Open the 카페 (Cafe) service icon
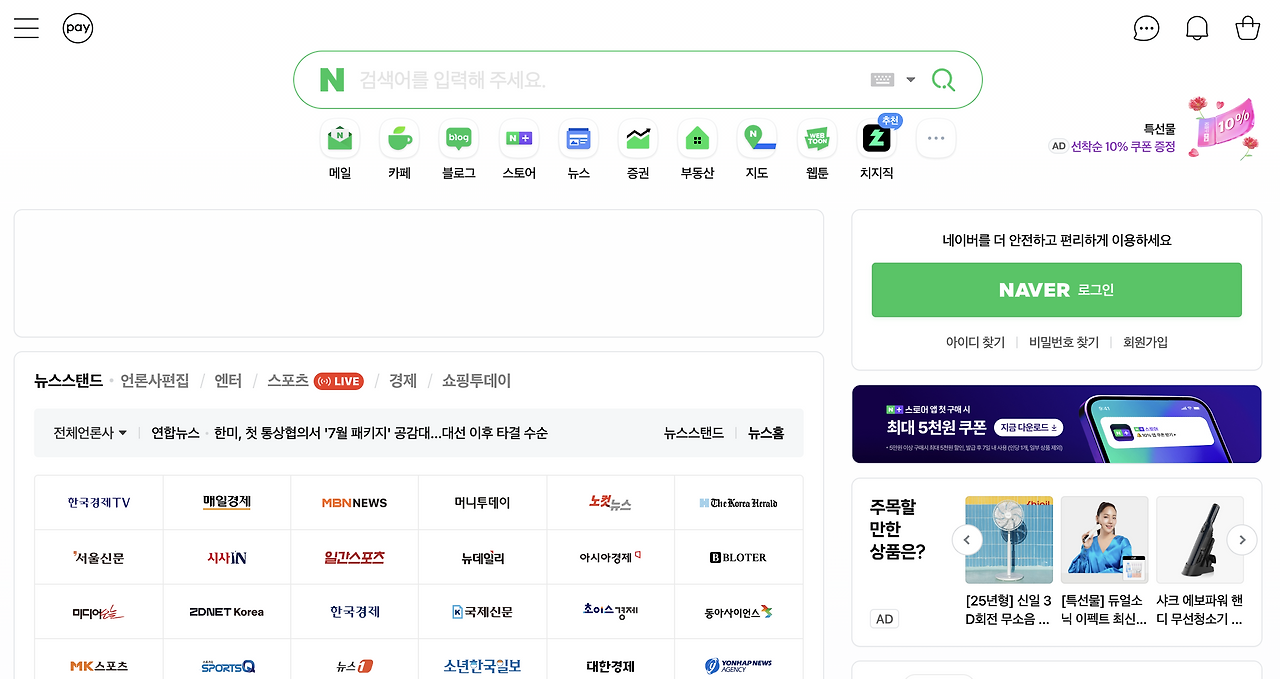 click(x=399, y=138)
